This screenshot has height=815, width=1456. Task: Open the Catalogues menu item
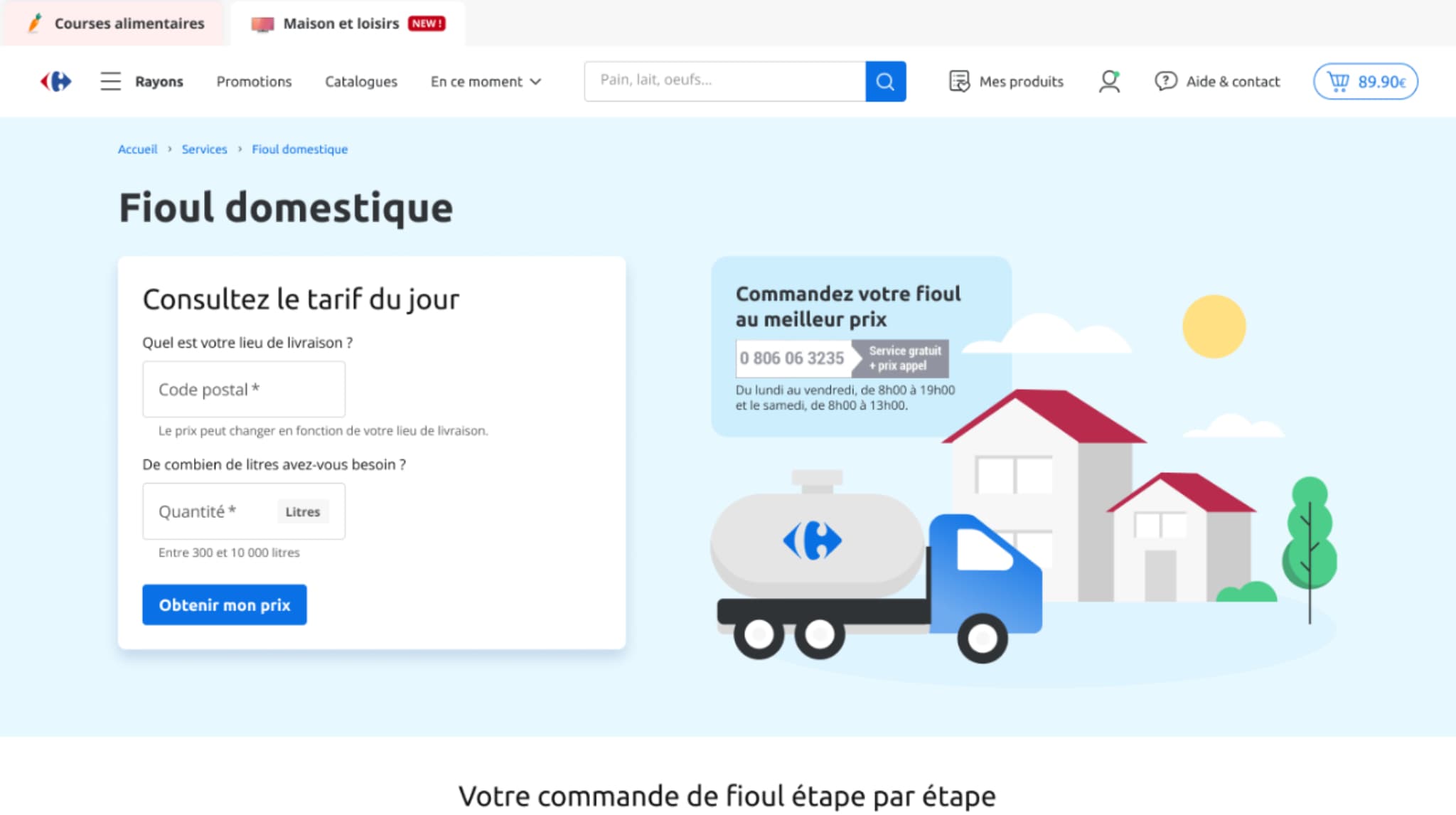click(x=360, y=81)
